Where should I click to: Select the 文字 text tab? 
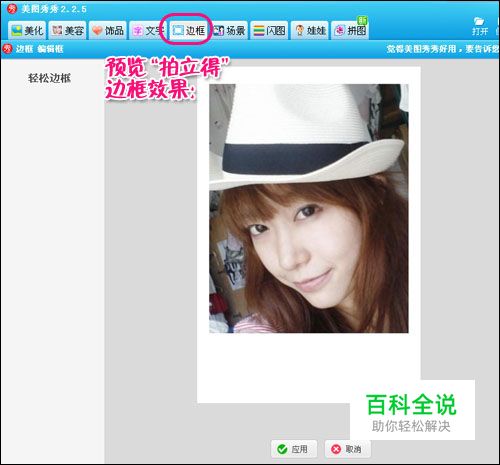click(x=148, y=31)
